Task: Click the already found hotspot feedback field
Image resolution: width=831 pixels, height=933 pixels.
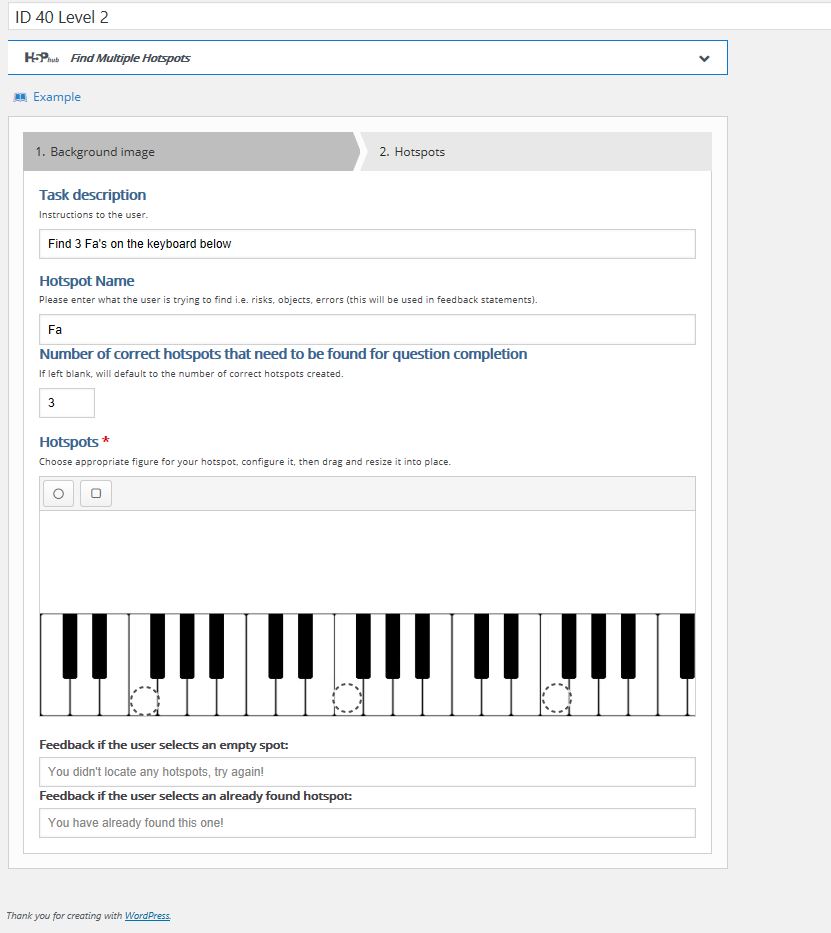Action: [367, 823]
